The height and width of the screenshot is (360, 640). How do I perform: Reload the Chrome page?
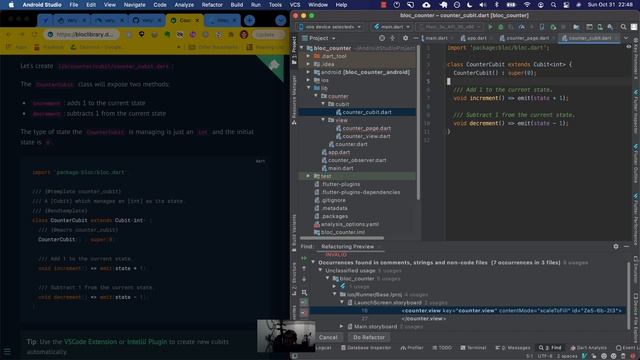pos(35,34)
